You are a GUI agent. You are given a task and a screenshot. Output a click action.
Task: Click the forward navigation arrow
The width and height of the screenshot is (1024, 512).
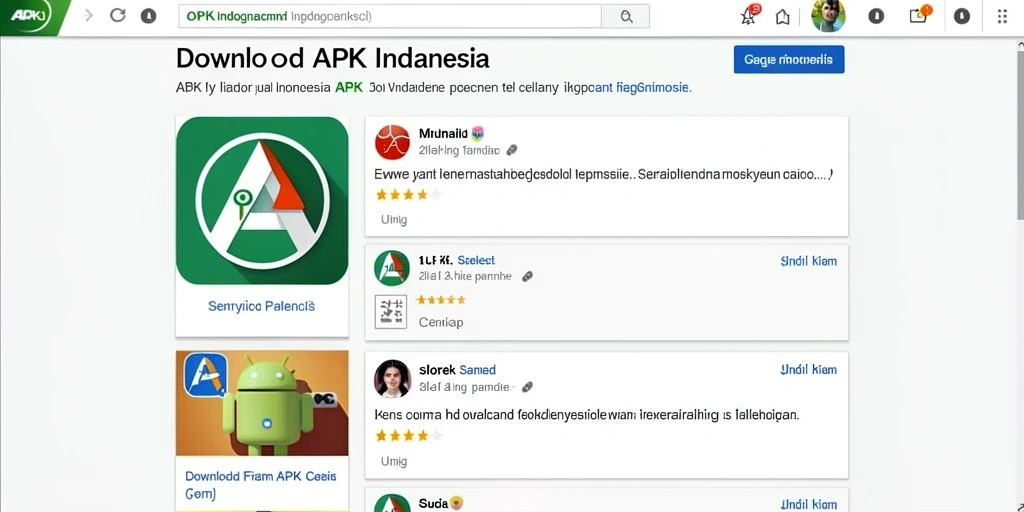(x=89, y=16)
